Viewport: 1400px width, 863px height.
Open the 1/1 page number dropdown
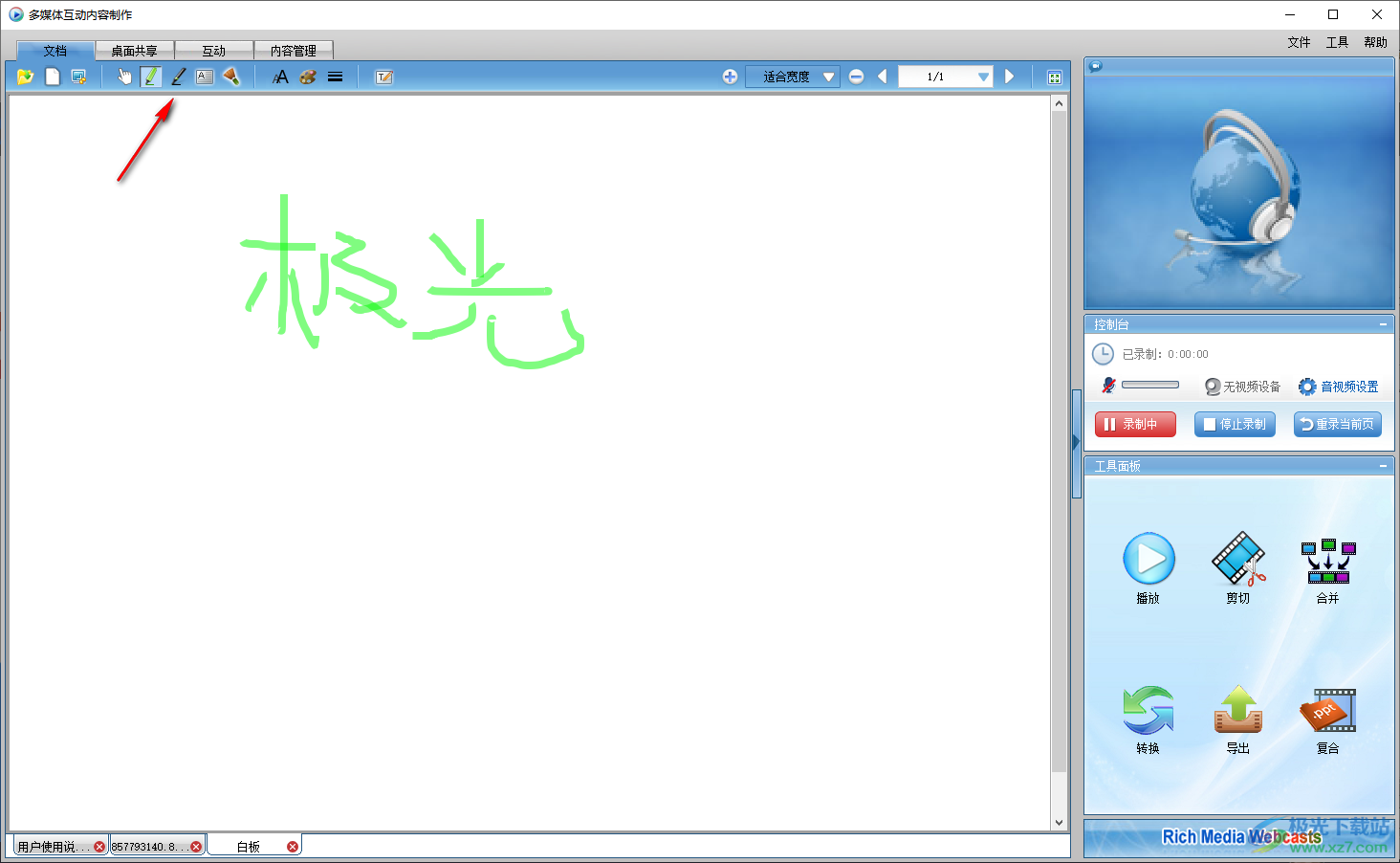click(x=983, y=77)
